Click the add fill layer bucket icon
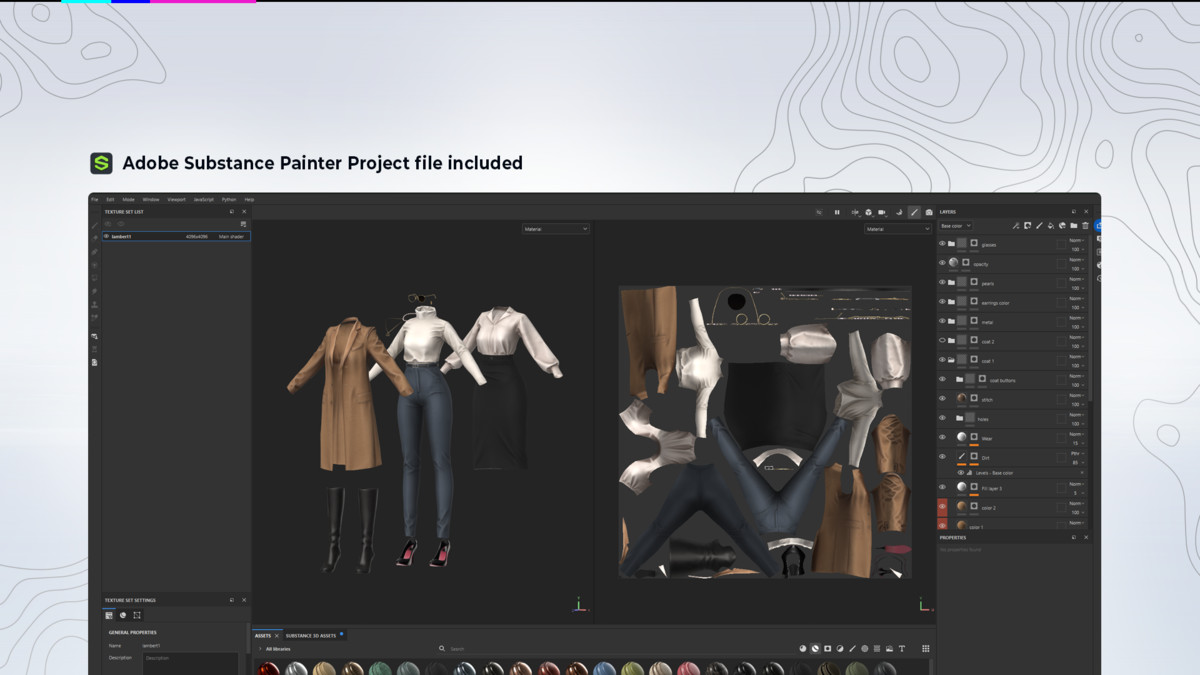1200x675 pixels. [x=1050, y=226]
